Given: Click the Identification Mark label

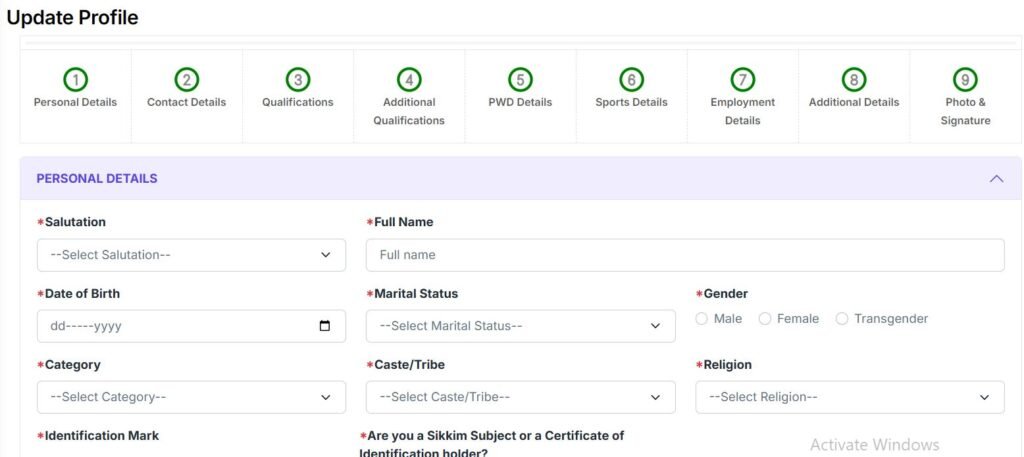Looking at the screenshot, I should pyautogui.click(x=98, y=435).
